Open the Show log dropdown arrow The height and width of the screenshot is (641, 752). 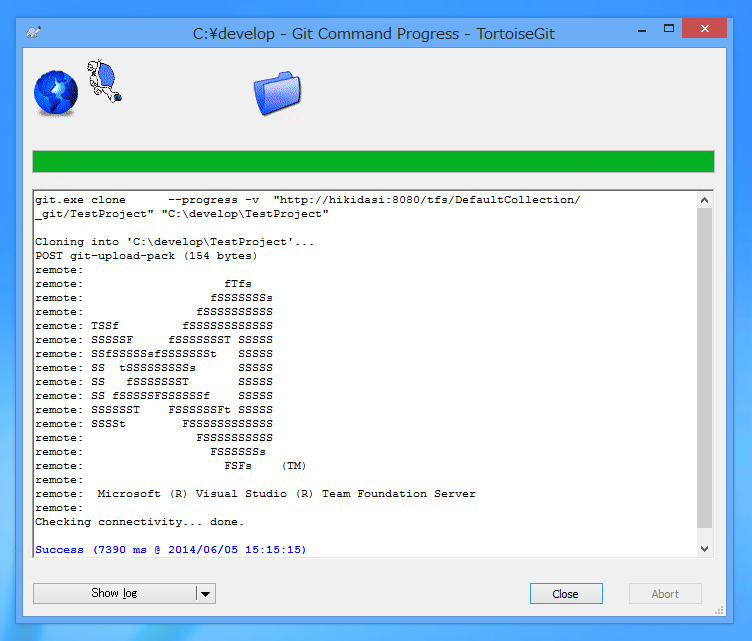(206, 594)
